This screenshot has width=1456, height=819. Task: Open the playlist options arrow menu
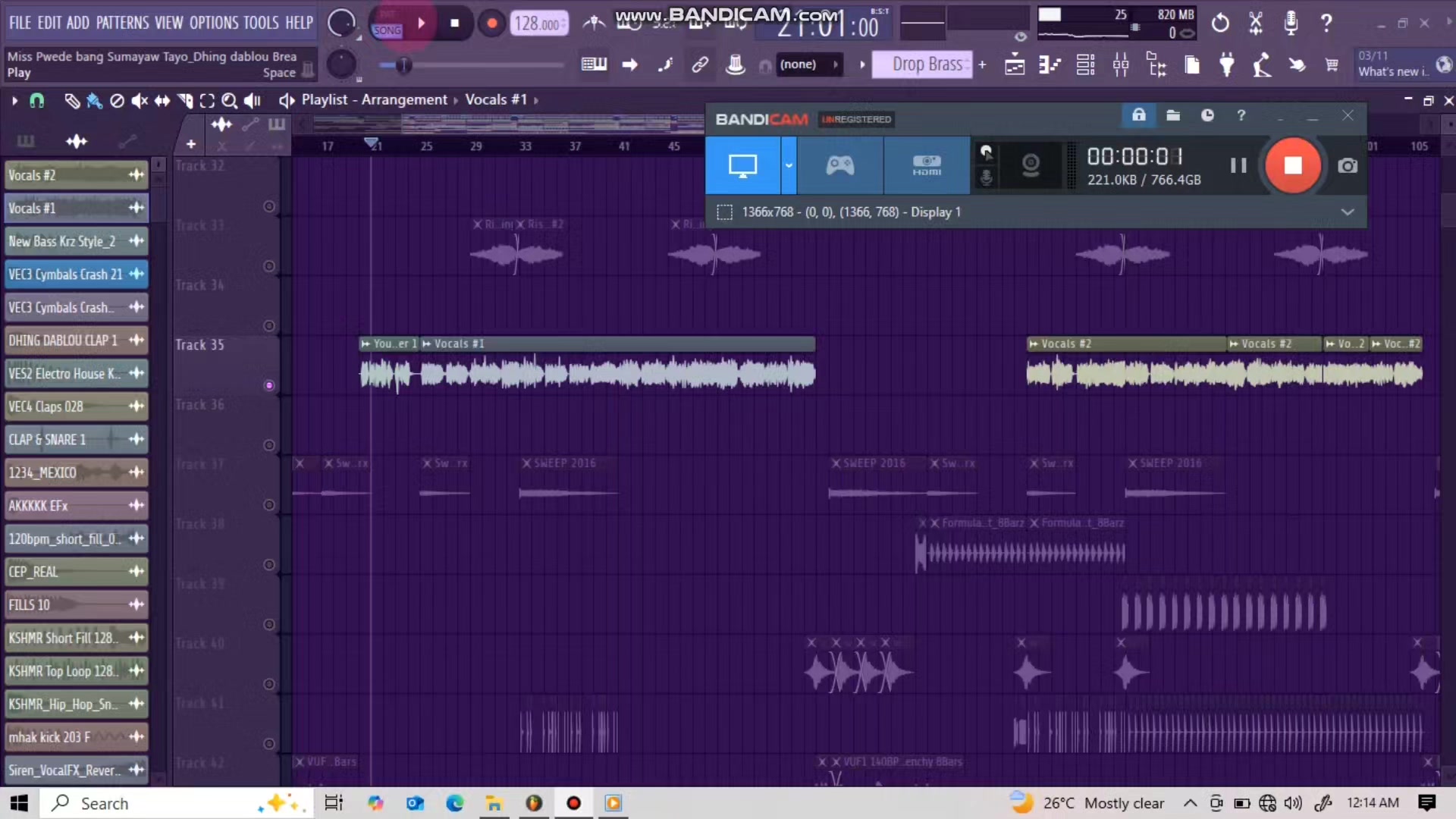pyautogui.click(x=14, y=100)
